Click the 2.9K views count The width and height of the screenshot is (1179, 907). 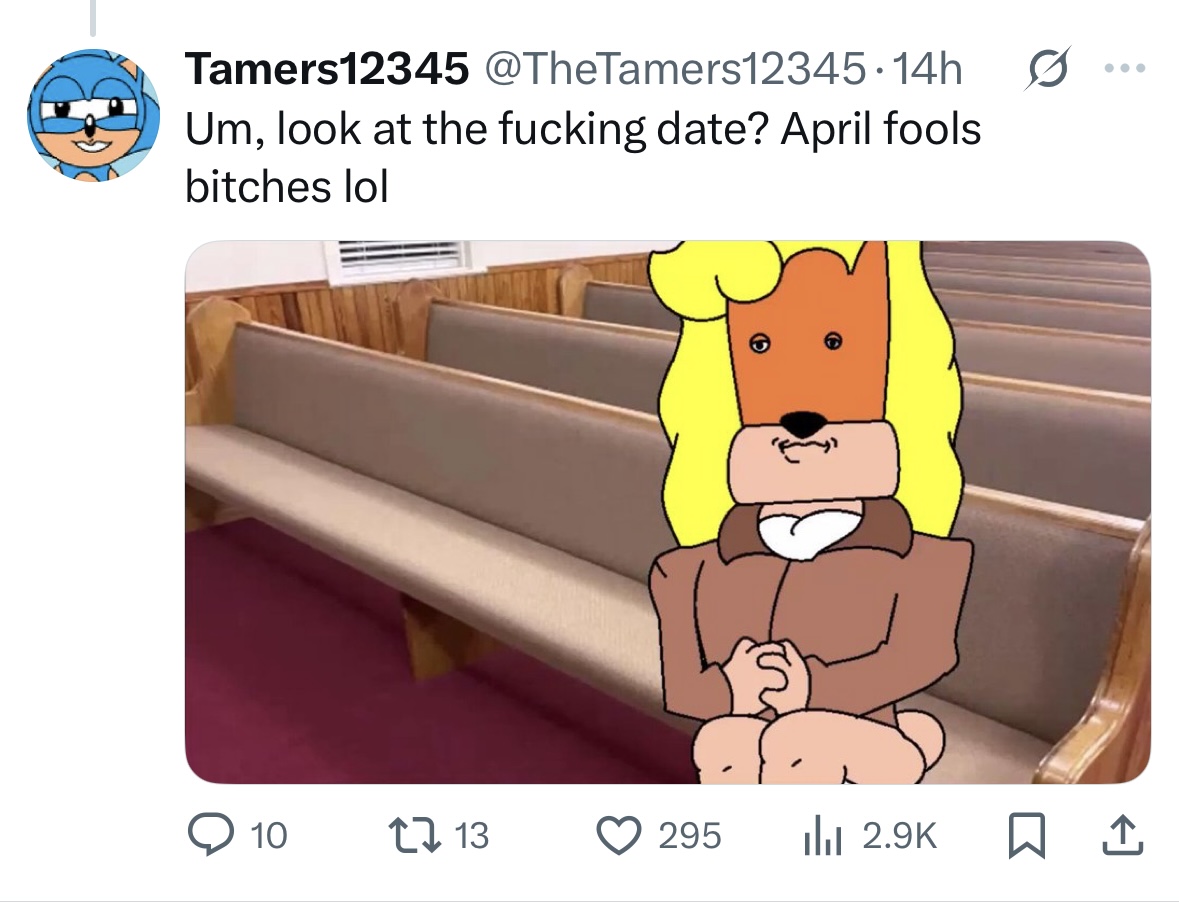(x=900, y=836)
